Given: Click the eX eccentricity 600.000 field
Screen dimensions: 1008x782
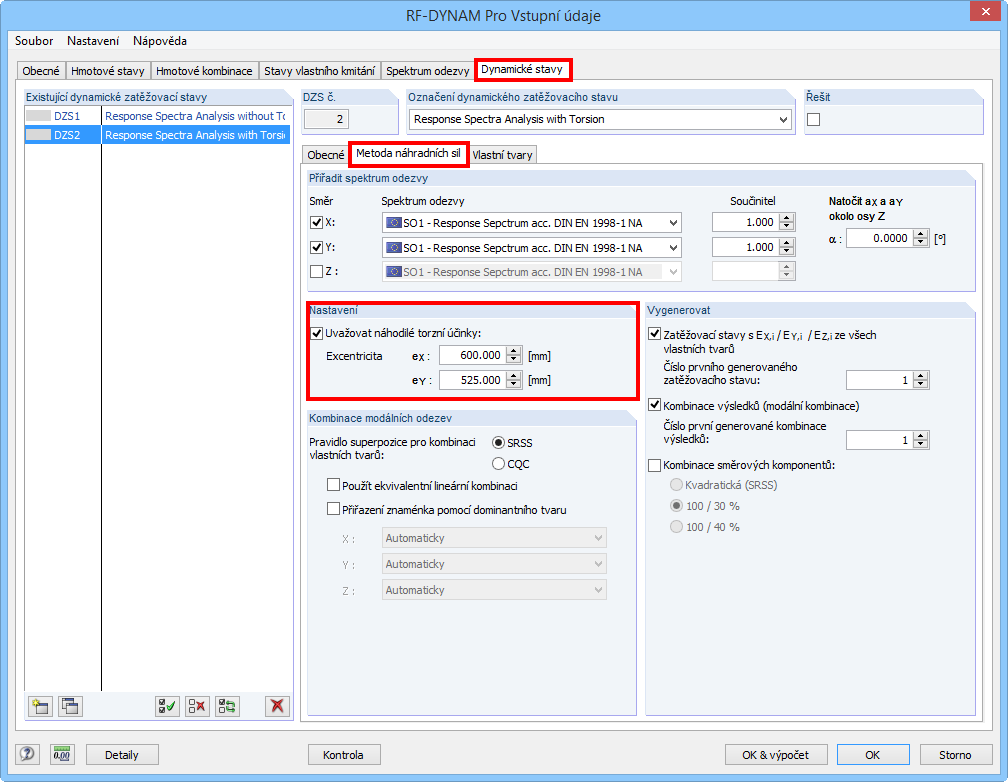Looking at the screenshot, I should [x=473, y=355].
